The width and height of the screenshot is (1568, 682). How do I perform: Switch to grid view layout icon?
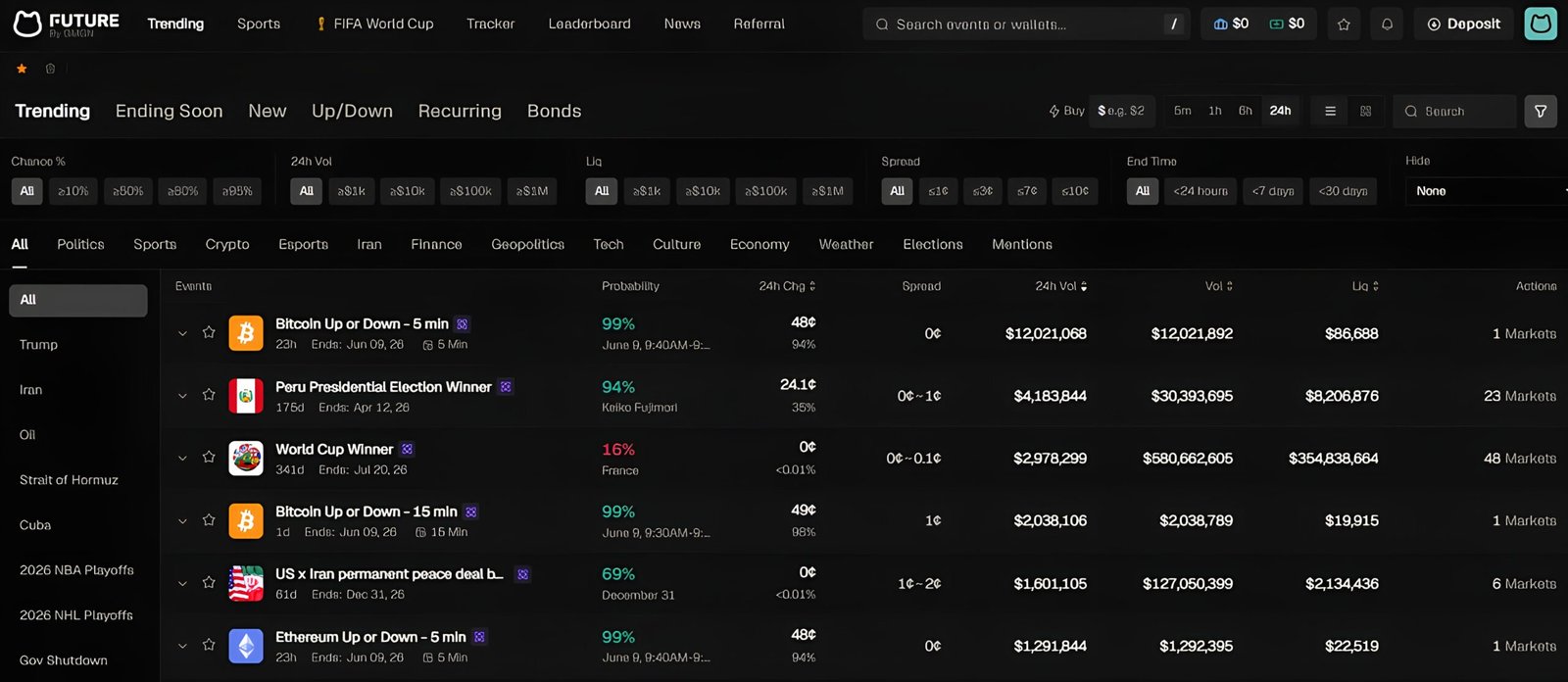[x=1365, y=111]
